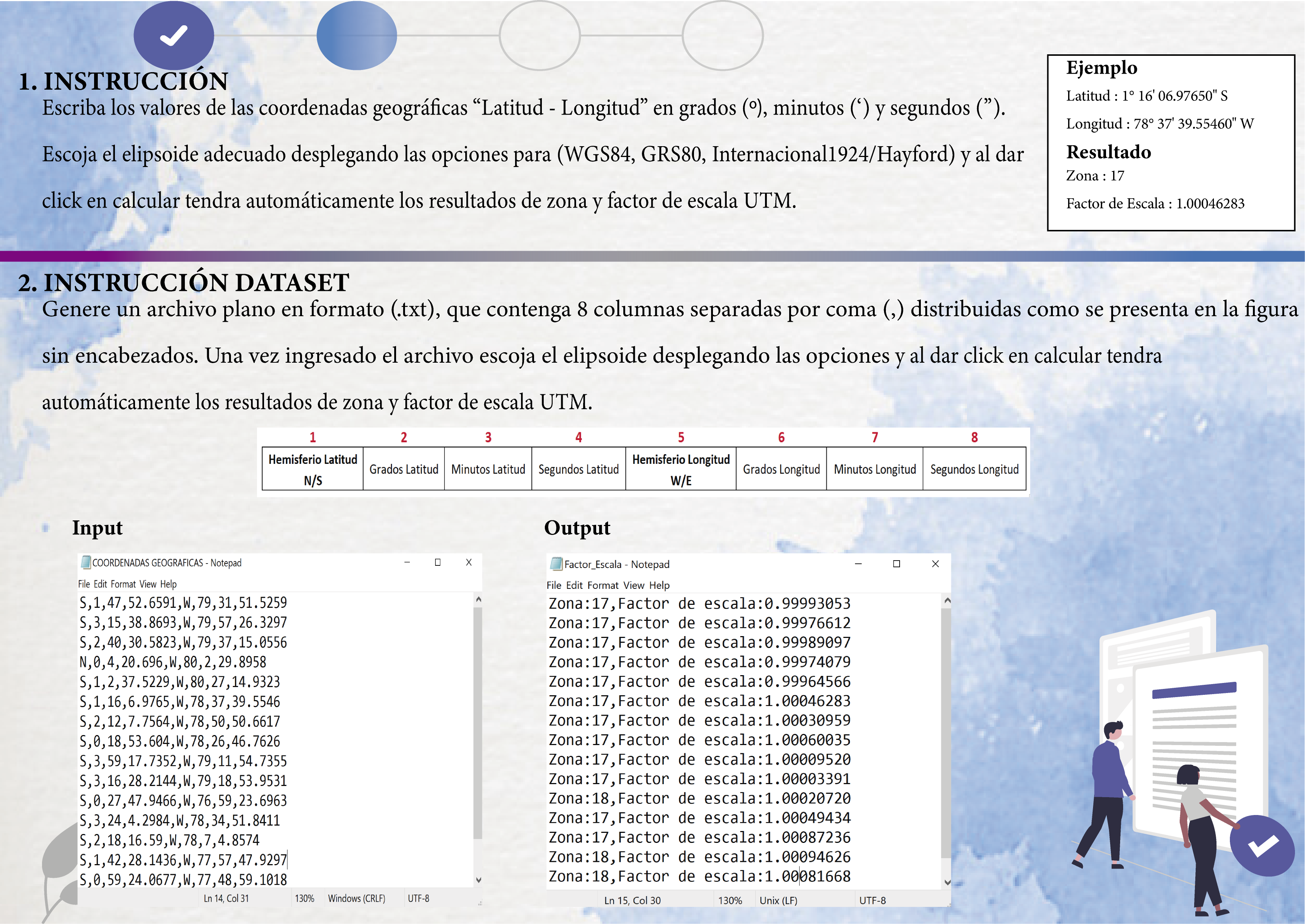Maximize the Factor_Escala Notepad window
The image size is (1305, 924).
click(897, 564)
